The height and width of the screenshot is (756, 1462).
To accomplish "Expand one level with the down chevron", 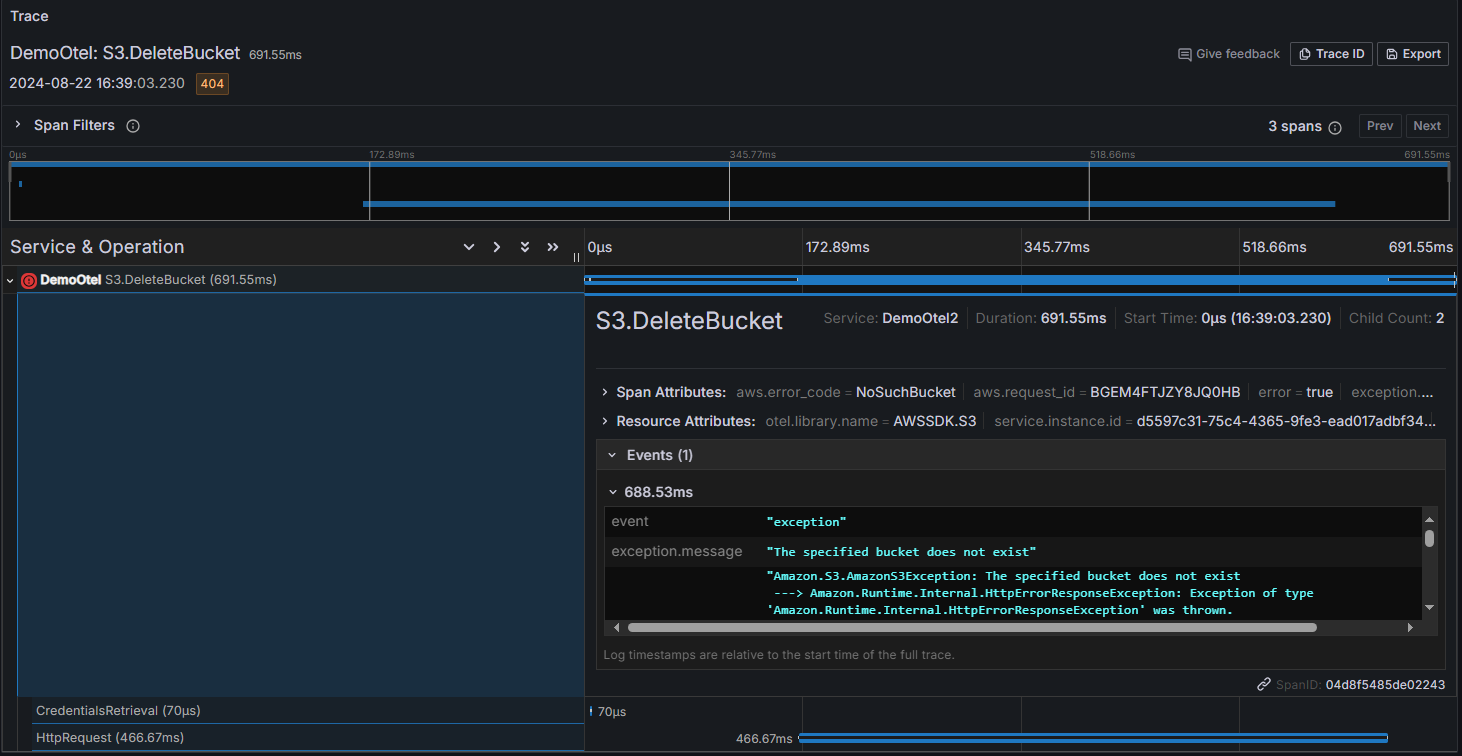I will click(468, 247).
